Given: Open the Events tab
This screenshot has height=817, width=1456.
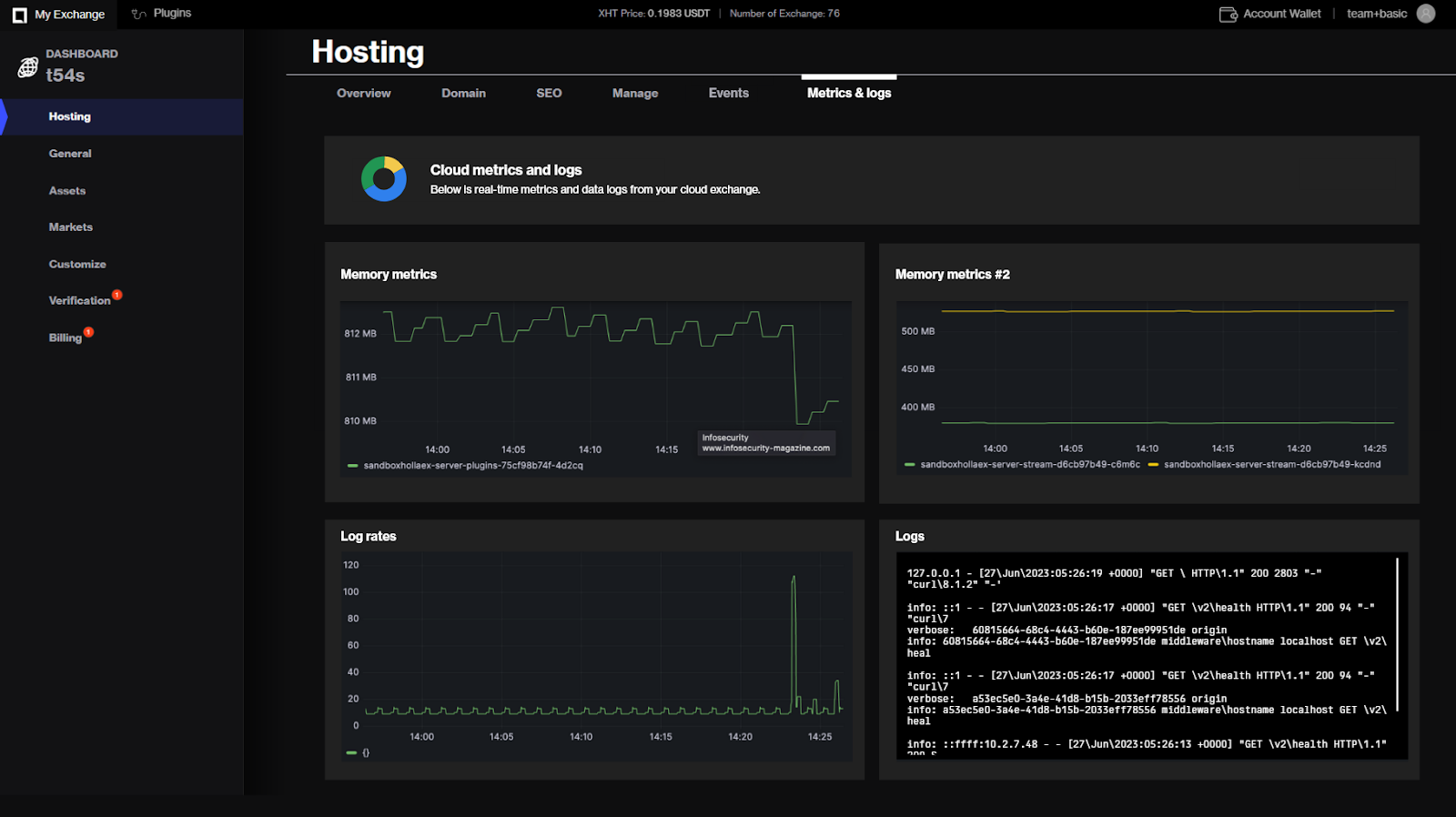Looking at the screenshot, I should [728, 93].
